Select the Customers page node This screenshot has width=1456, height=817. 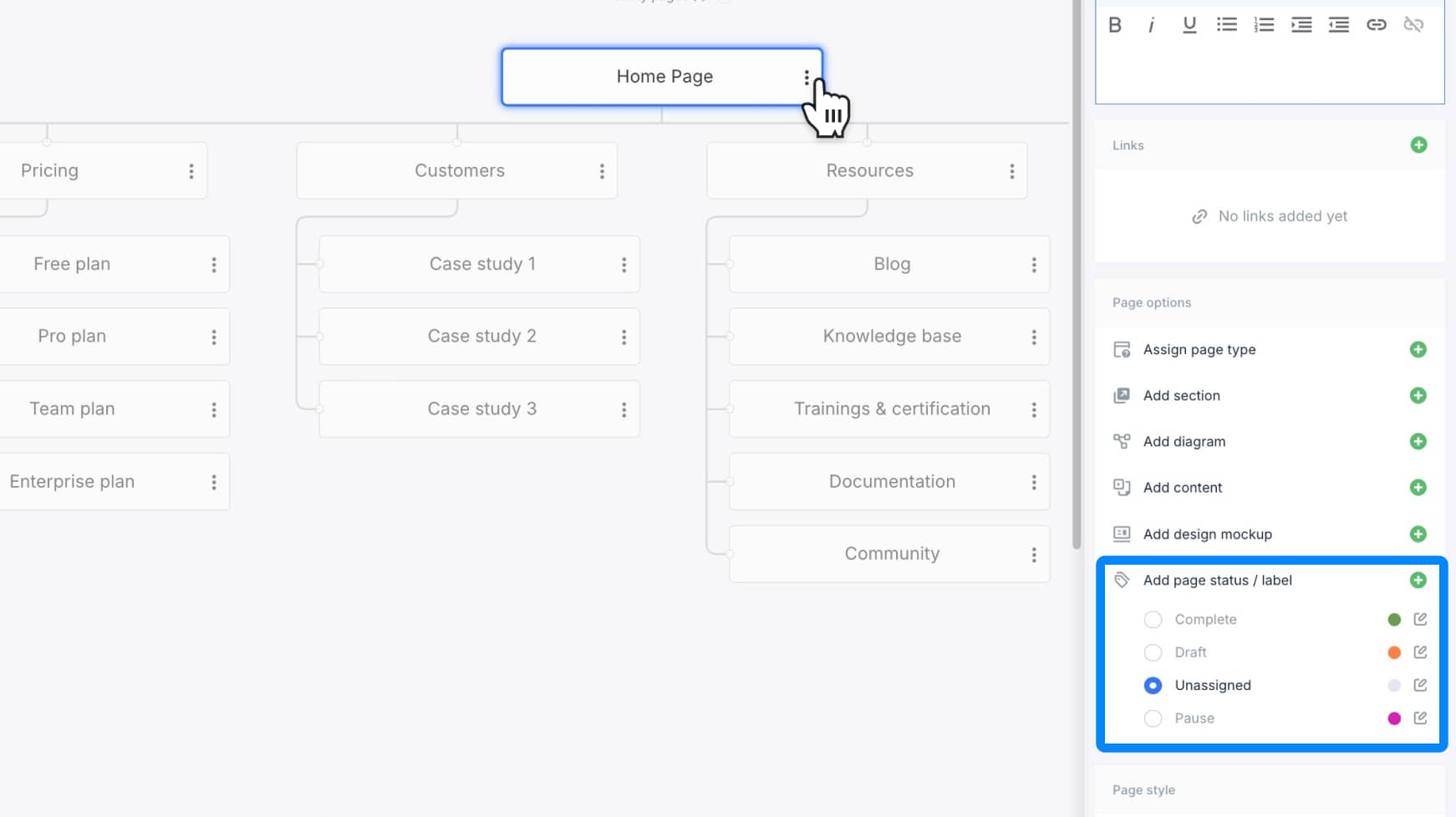(x=457, y=170)
